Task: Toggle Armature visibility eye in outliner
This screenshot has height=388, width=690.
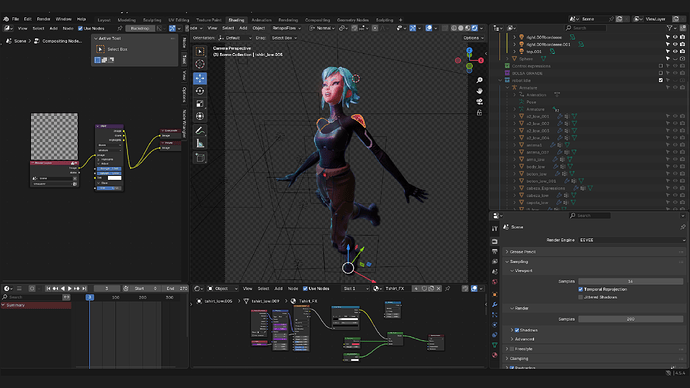Action: [675, 88]
